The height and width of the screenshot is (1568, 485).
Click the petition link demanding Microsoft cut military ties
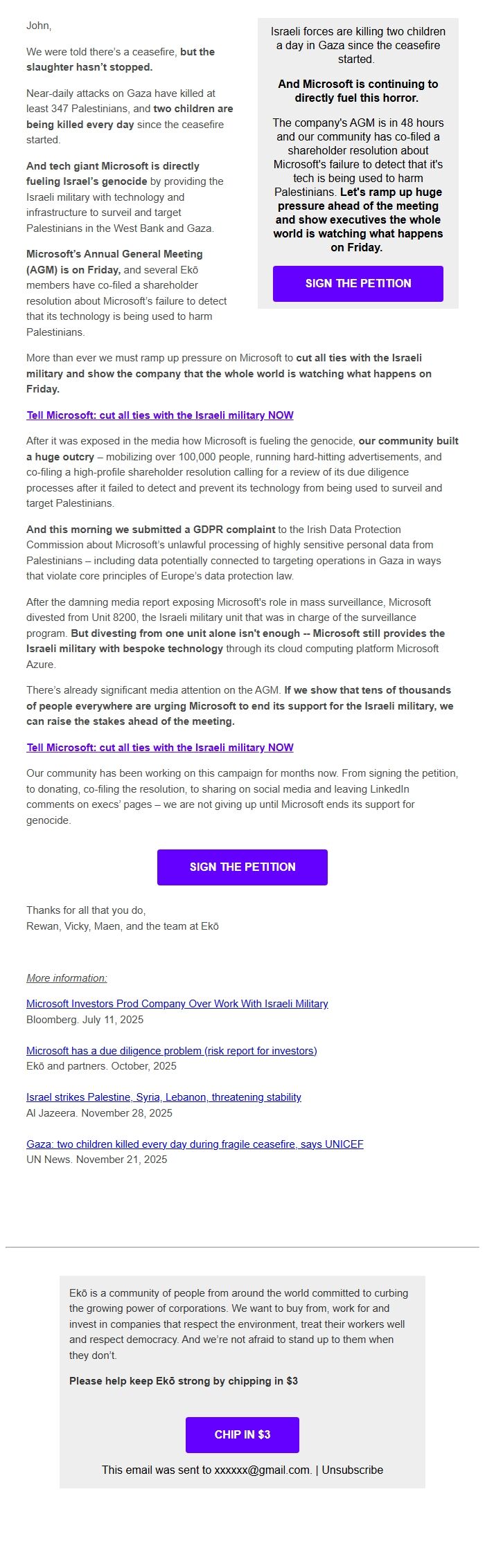159,415
